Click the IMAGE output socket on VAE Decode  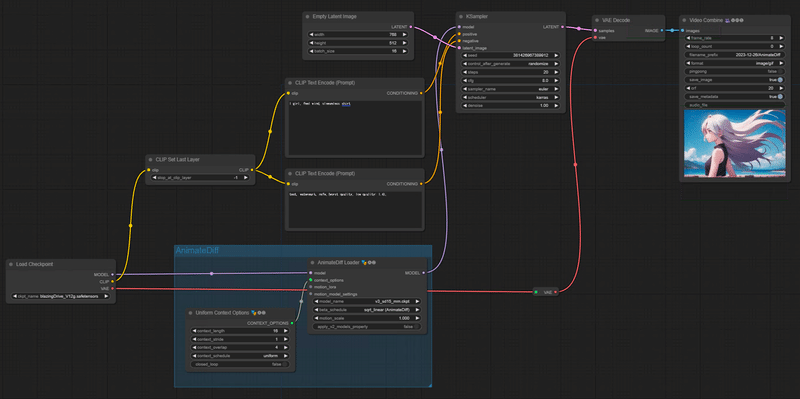tap(662, 31)
